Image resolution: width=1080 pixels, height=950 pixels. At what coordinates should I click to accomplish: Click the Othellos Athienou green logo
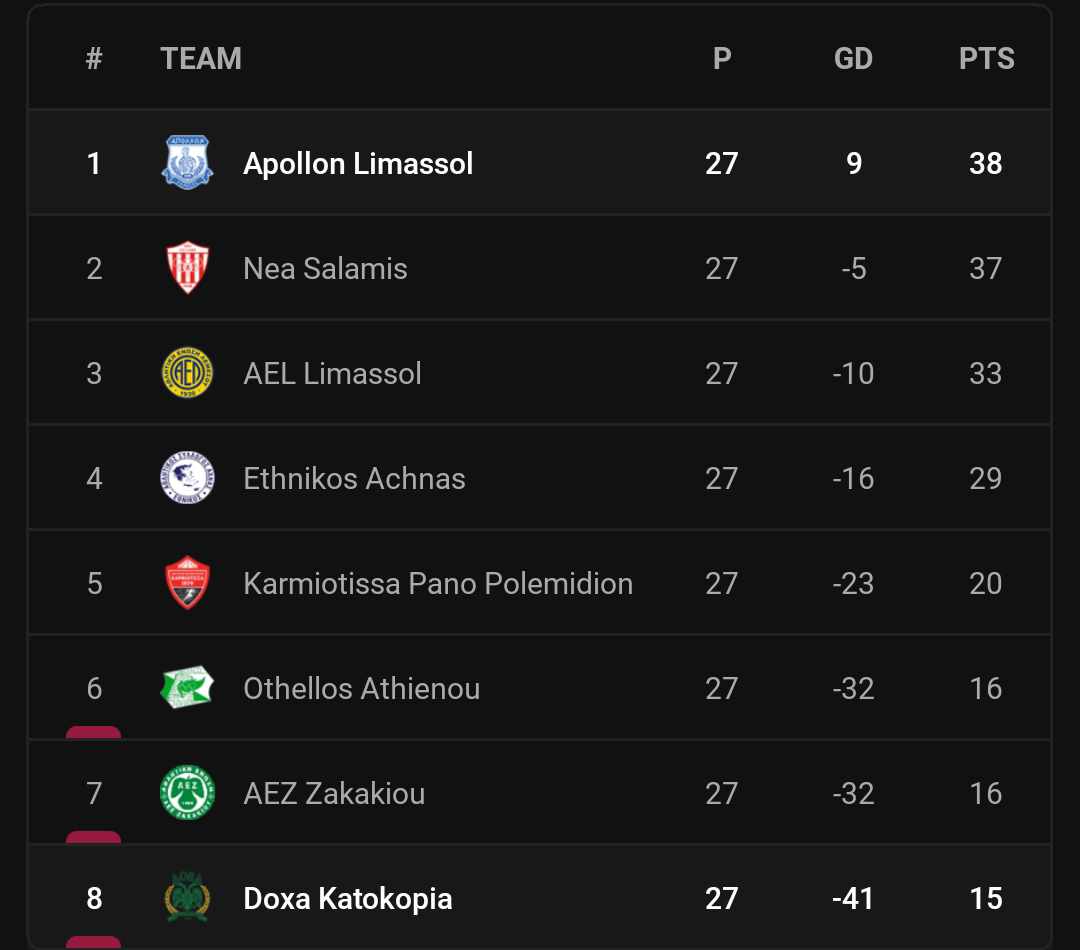(x=187, y=687)
